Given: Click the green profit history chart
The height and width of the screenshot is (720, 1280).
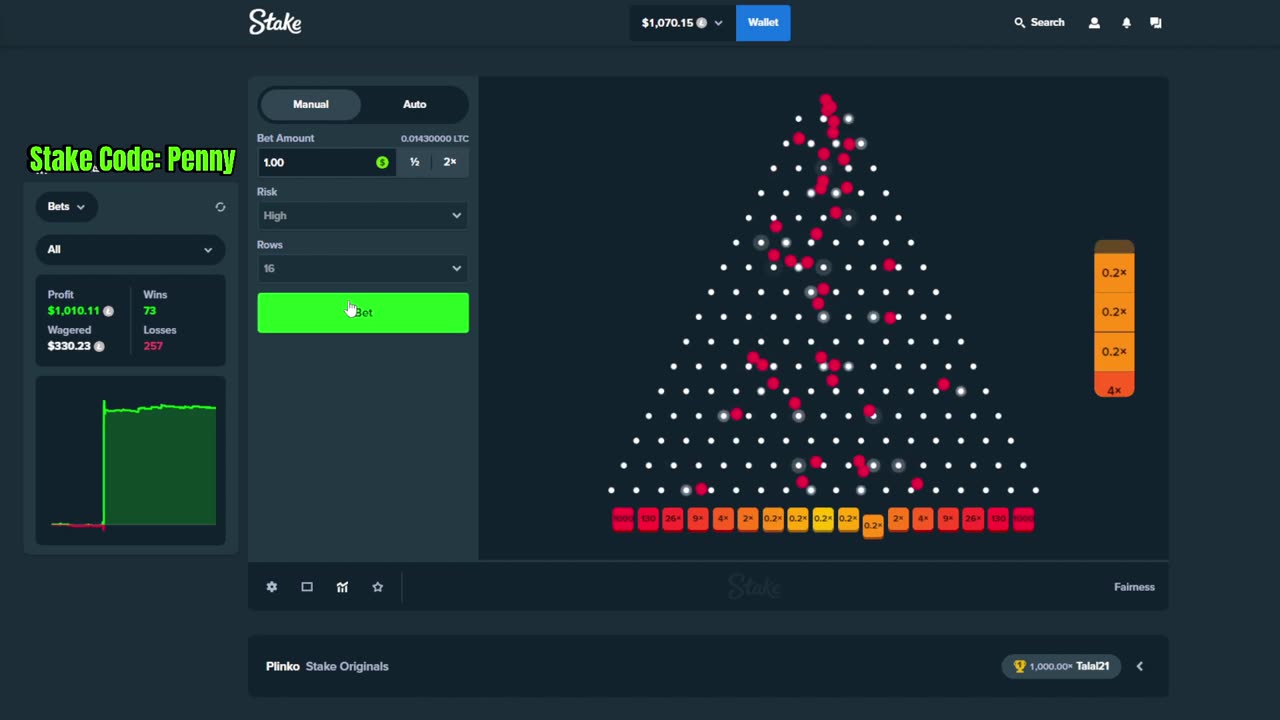Looking at the screenshot, I should pyautogui.click(x=133, y=462).
